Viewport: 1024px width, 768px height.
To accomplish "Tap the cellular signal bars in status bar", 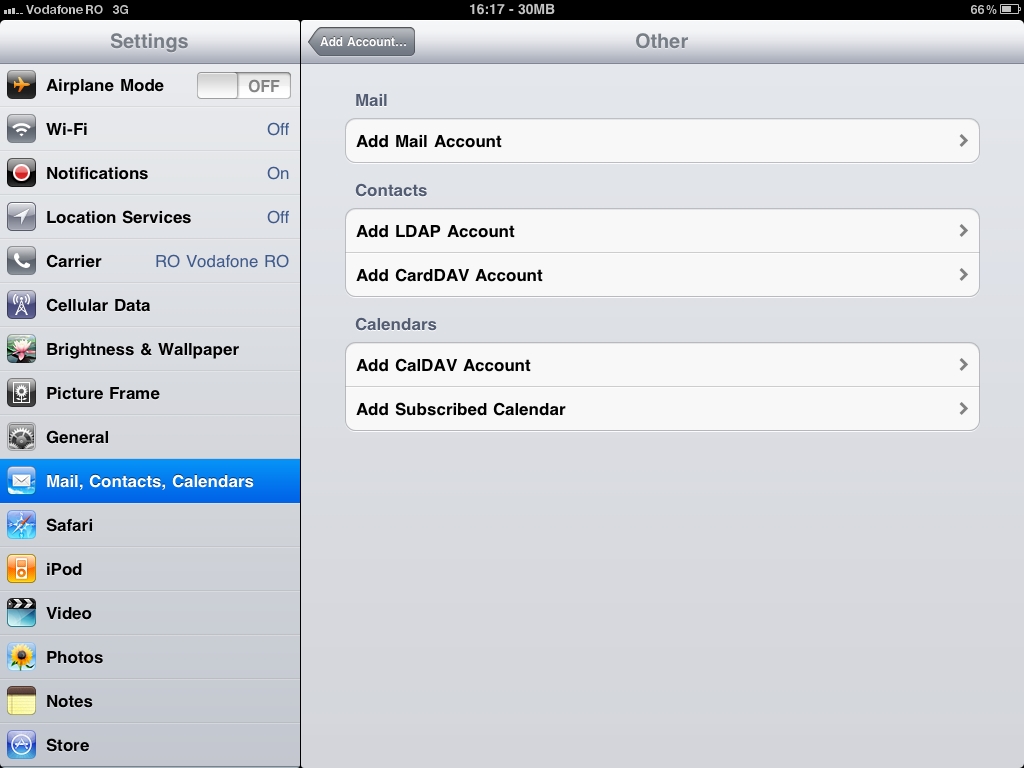I will [13, 10].
